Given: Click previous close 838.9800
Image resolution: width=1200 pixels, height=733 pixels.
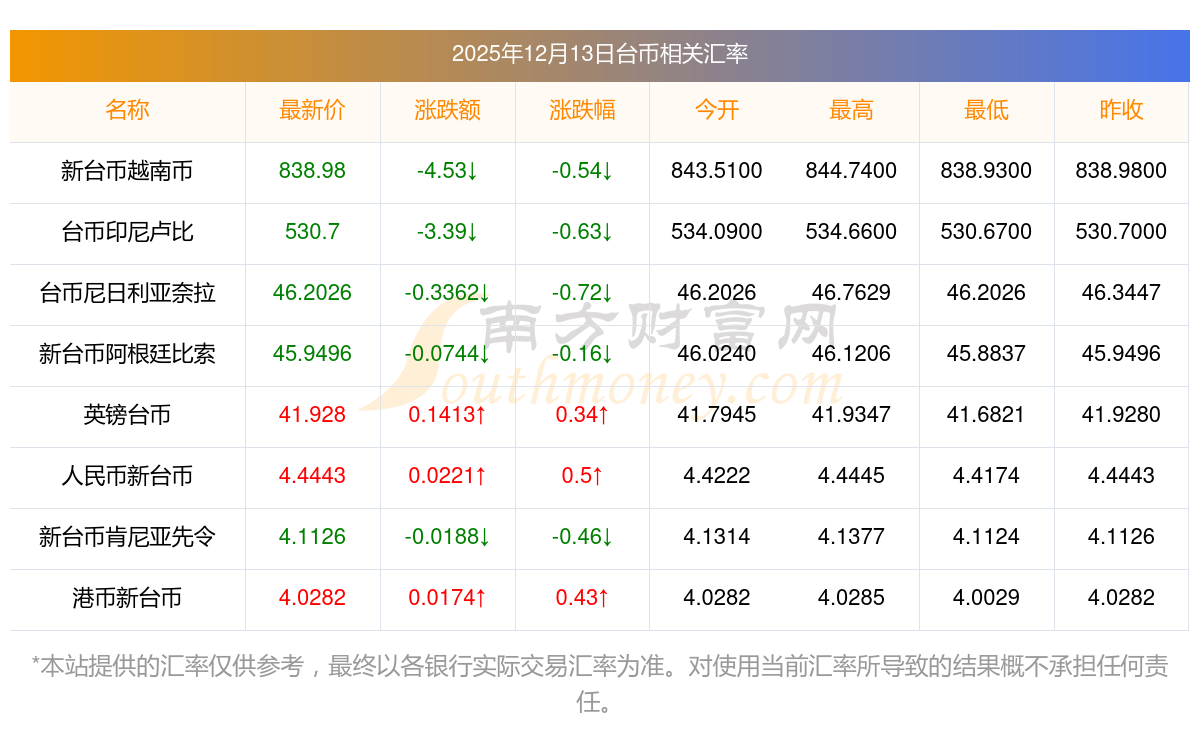Looking at the screenshot, I should 1121,171.
